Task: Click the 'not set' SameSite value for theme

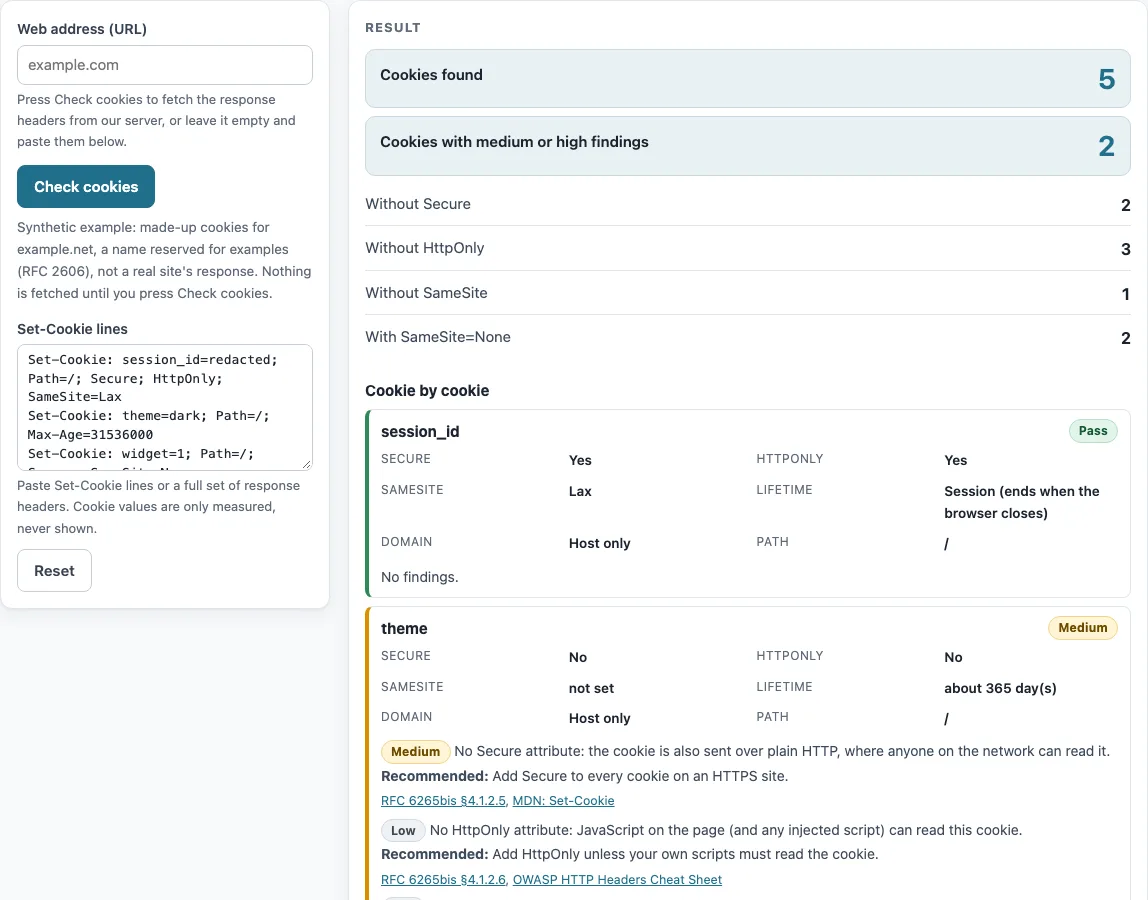Action: point(591,688)
